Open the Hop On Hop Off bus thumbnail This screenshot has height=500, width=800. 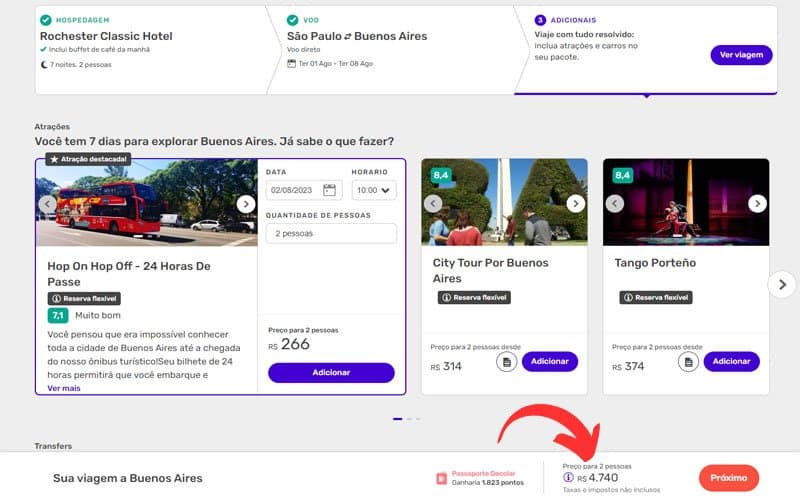point(146,203)
